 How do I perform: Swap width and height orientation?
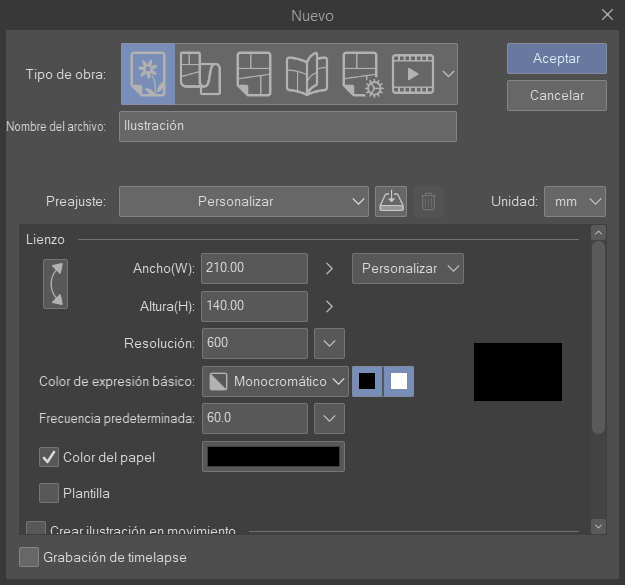tap(55, 284)
